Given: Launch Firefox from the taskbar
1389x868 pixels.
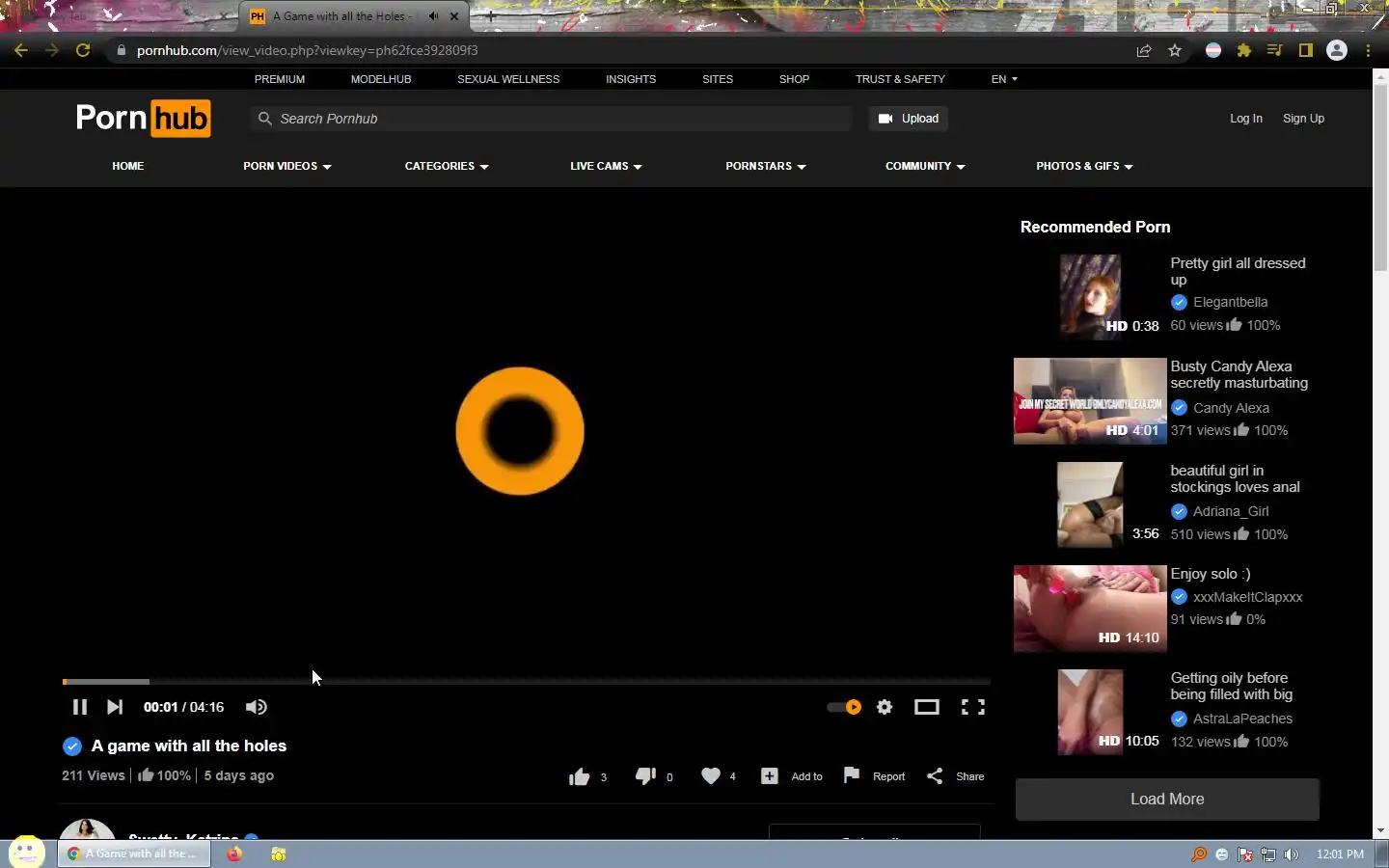Looking at the screenshot, I should [x=234, y=854].
